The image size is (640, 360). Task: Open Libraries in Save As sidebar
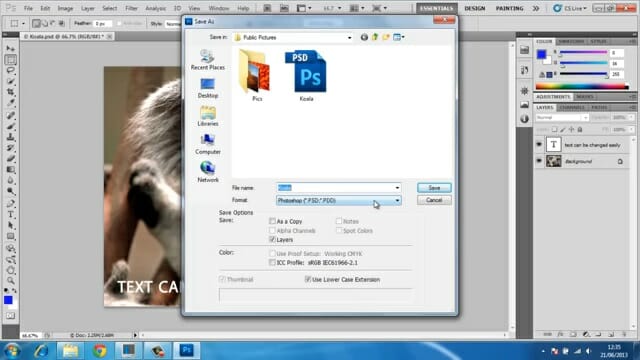[x=207, y=116]
